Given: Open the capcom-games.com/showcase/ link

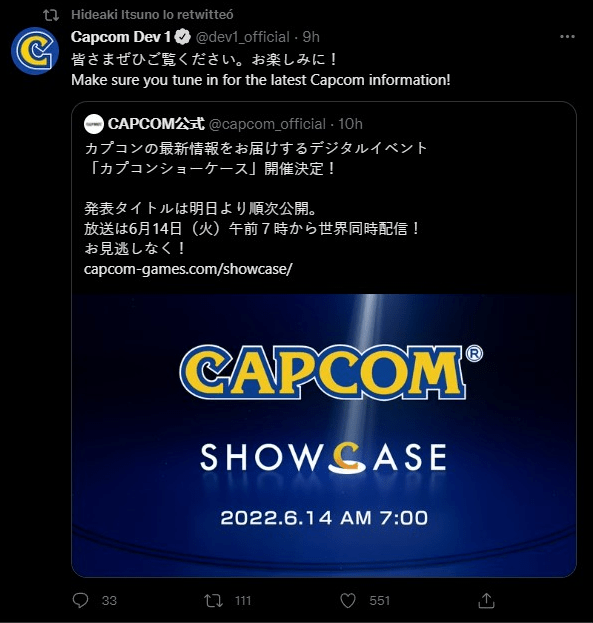Looking at the screenshot, I should click(x=188, y=269).
